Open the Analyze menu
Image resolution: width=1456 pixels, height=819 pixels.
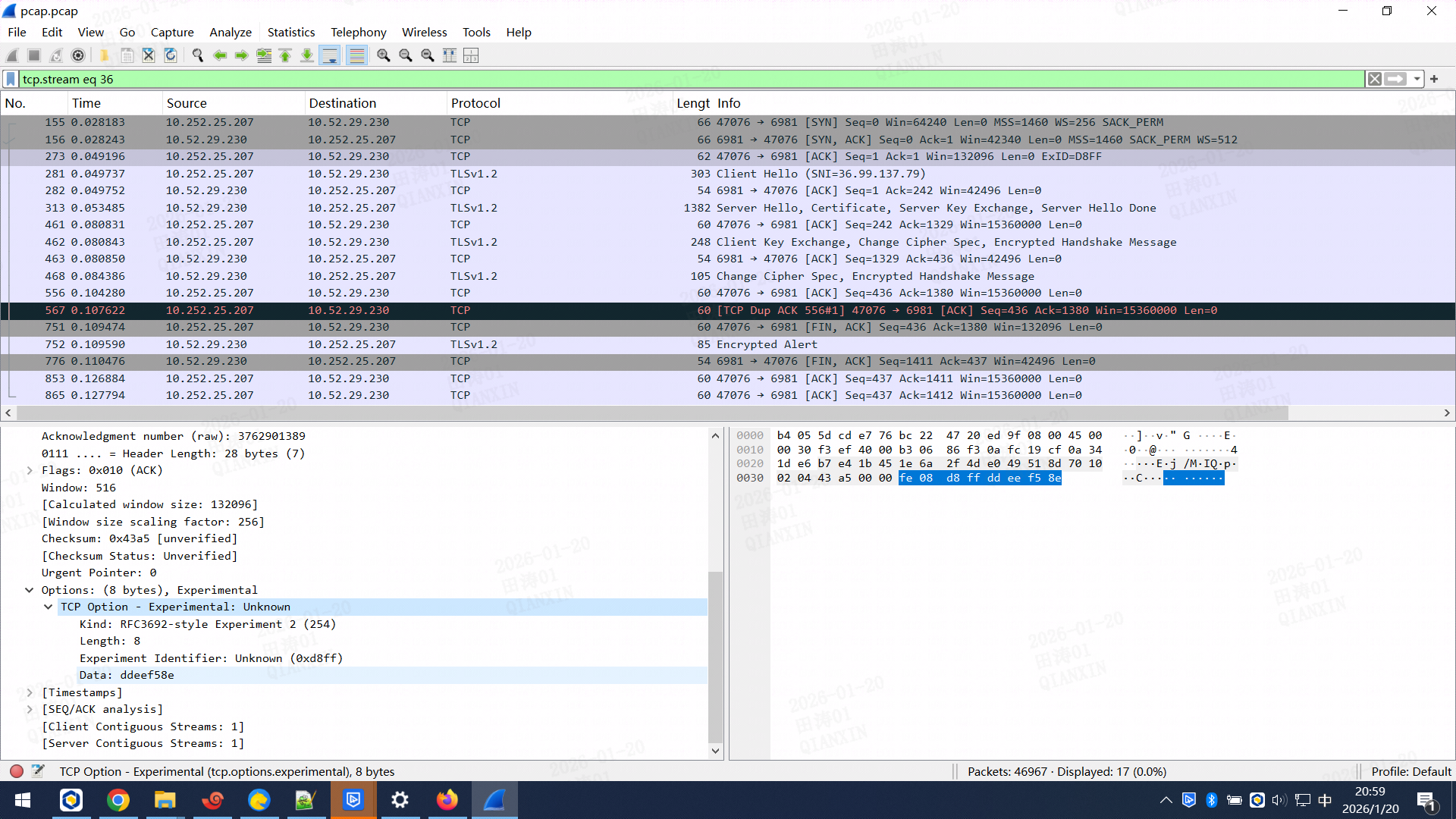tap(230, 32)
